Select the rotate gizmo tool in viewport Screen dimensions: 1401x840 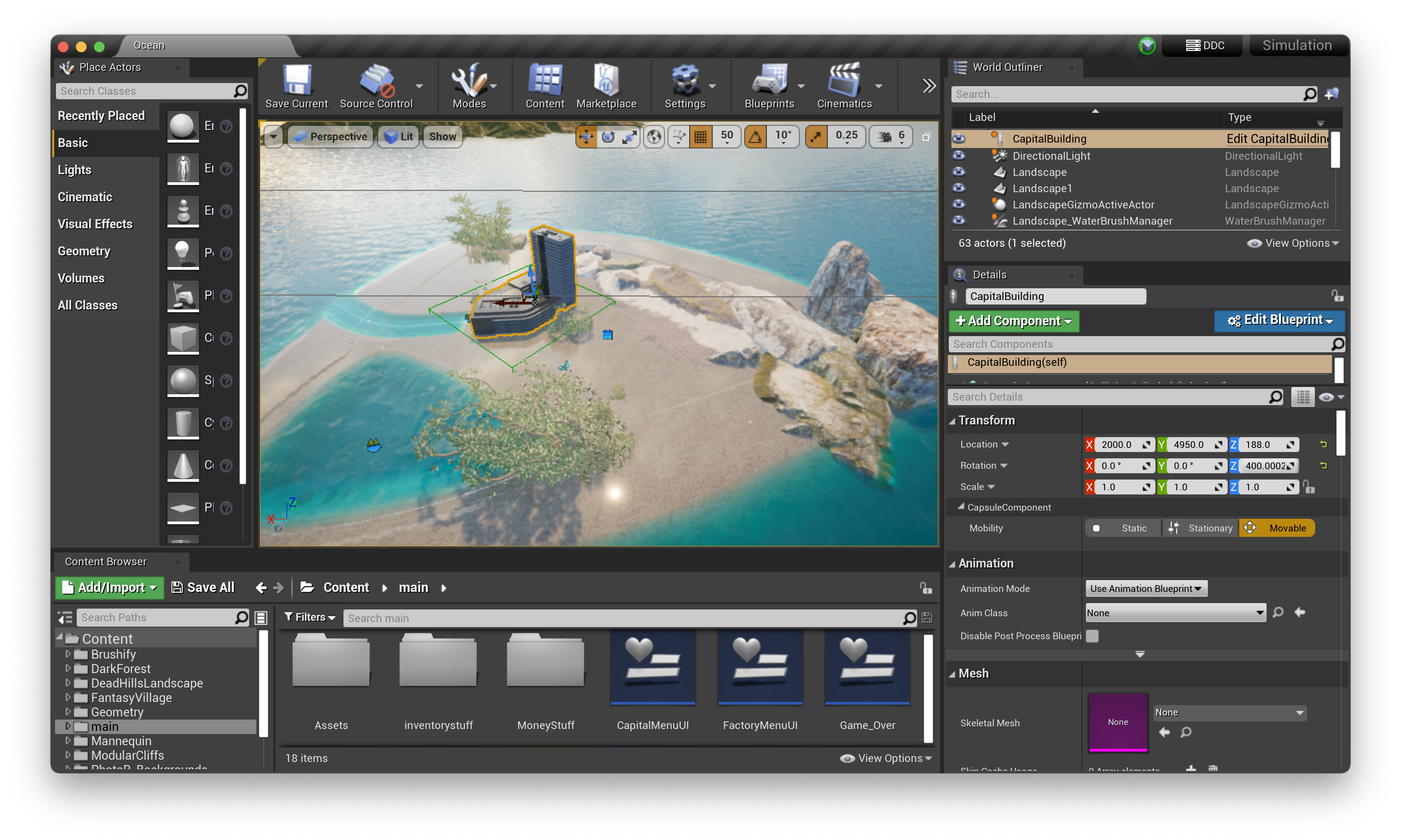pos(608,136)
